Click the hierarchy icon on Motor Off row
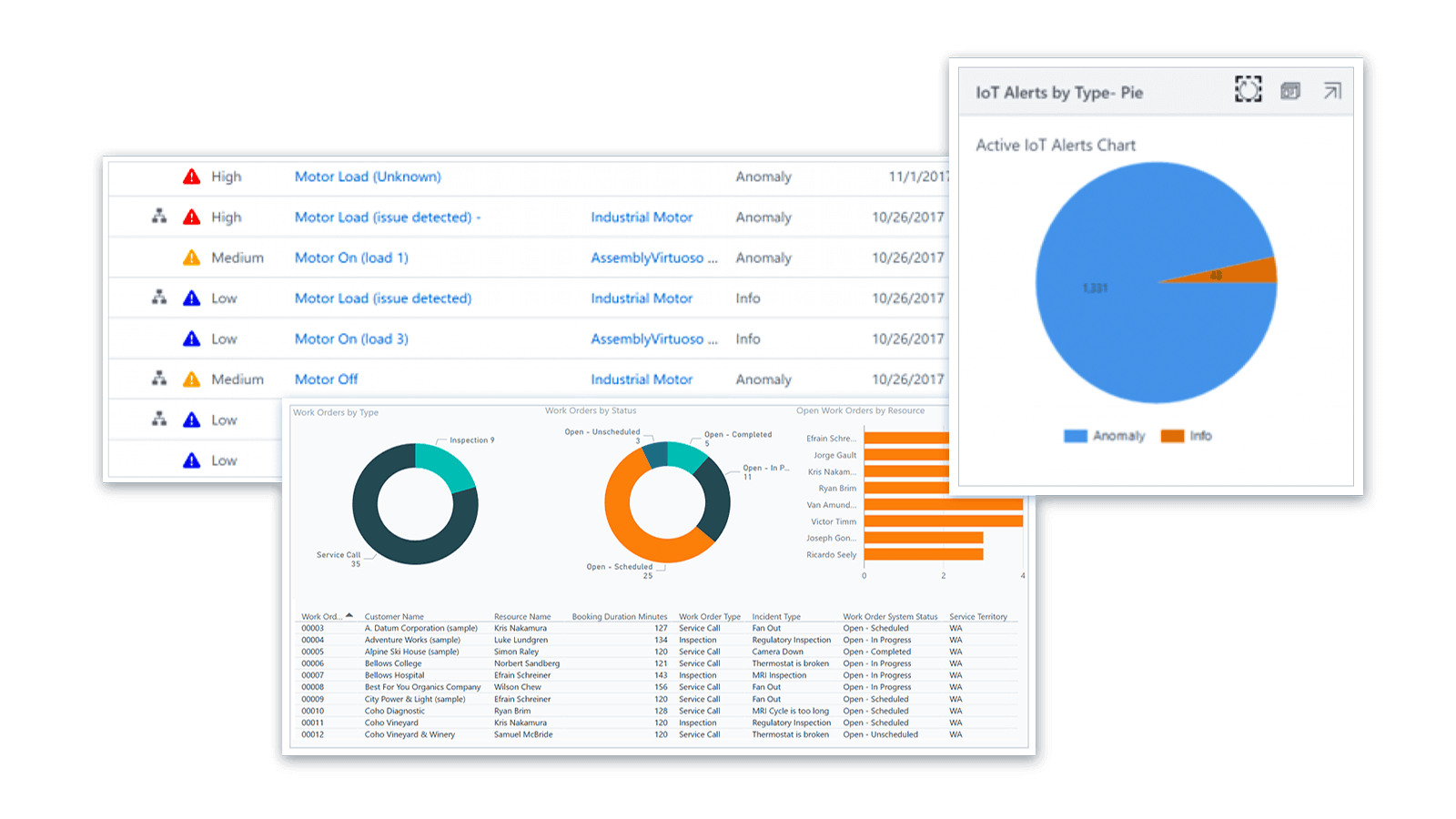Viewport: 1456px width, 819px height. [159, 379]
